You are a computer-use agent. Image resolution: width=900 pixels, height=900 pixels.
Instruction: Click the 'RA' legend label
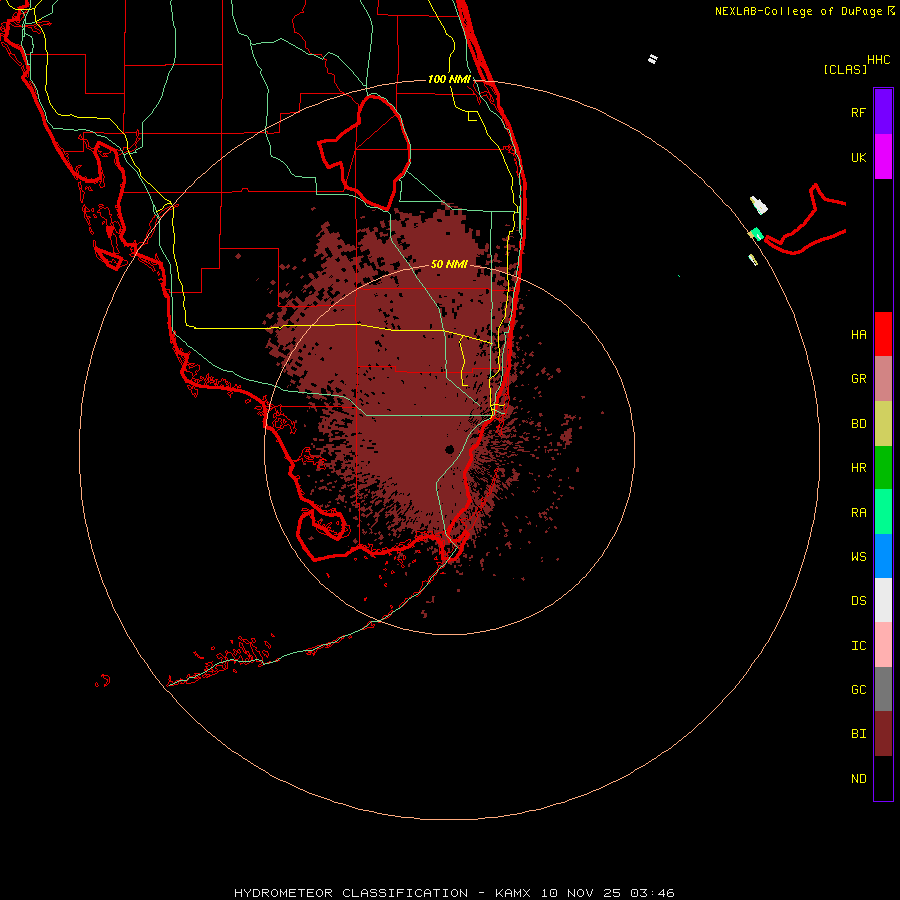coord(858,513)
